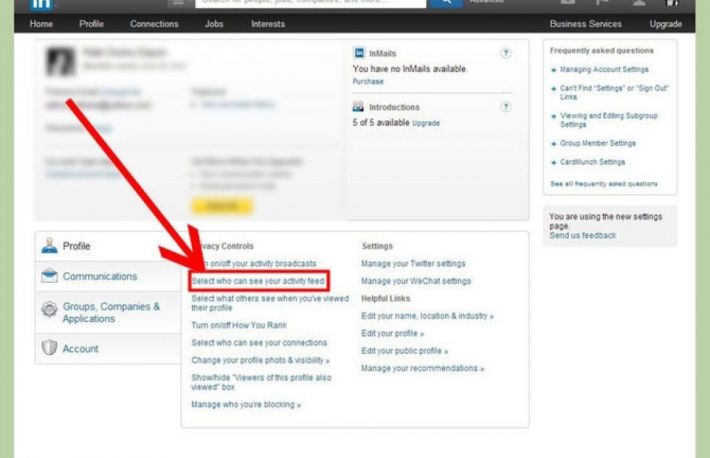Select who can see your activity feed
Image resolution: width=710 pixels, height=458 pixels.
click(259, 281)
